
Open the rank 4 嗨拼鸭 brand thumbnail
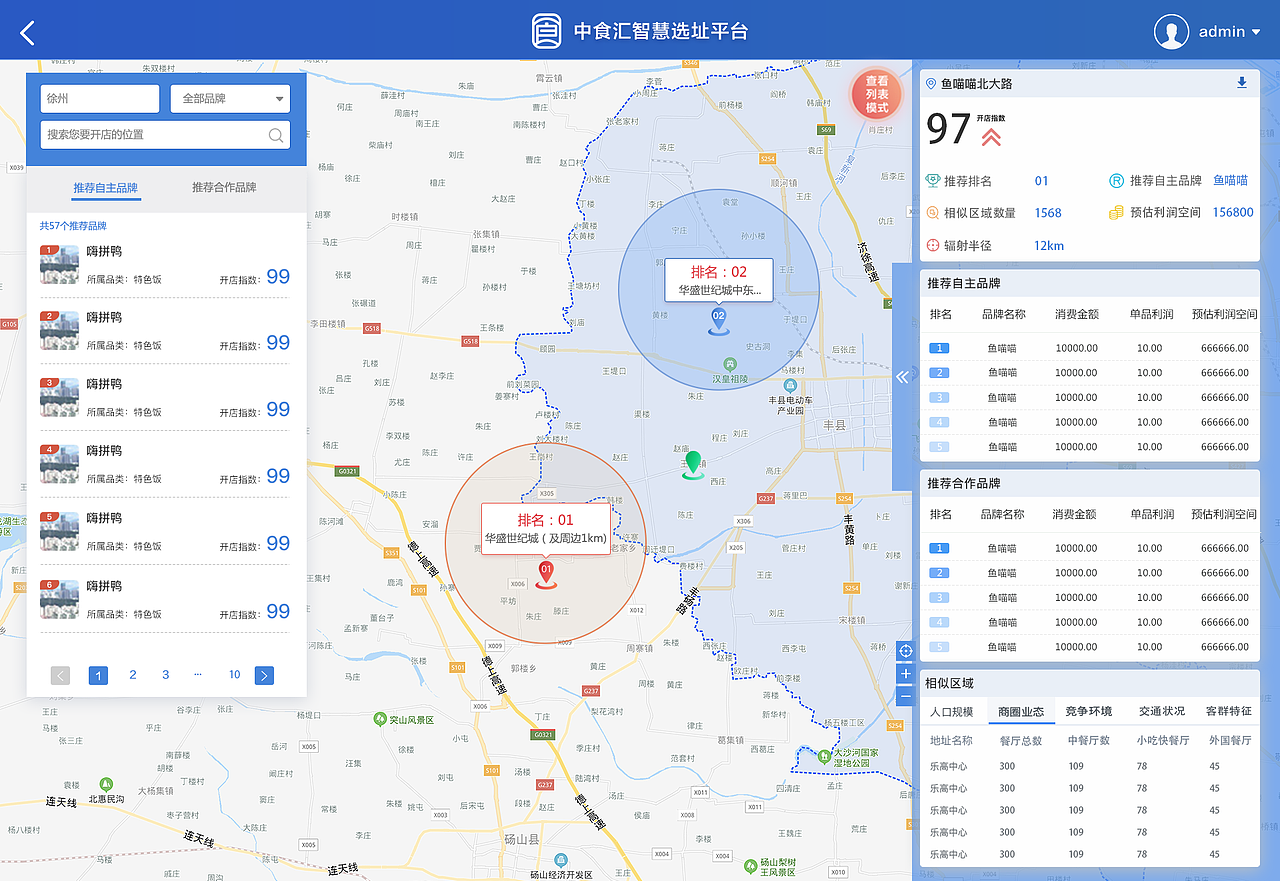(59, 464)
